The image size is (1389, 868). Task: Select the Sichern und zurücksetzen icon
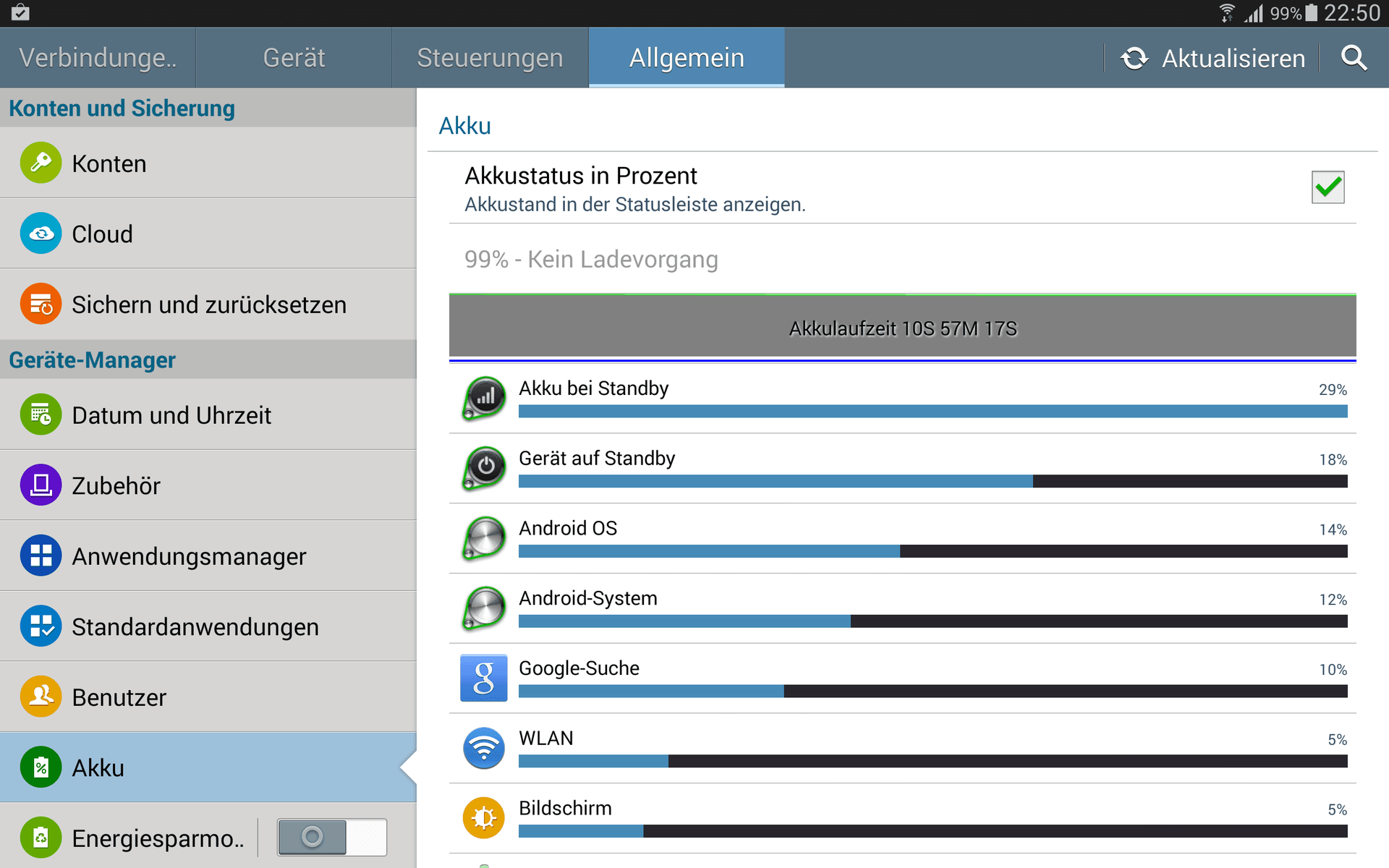[41, 304]
